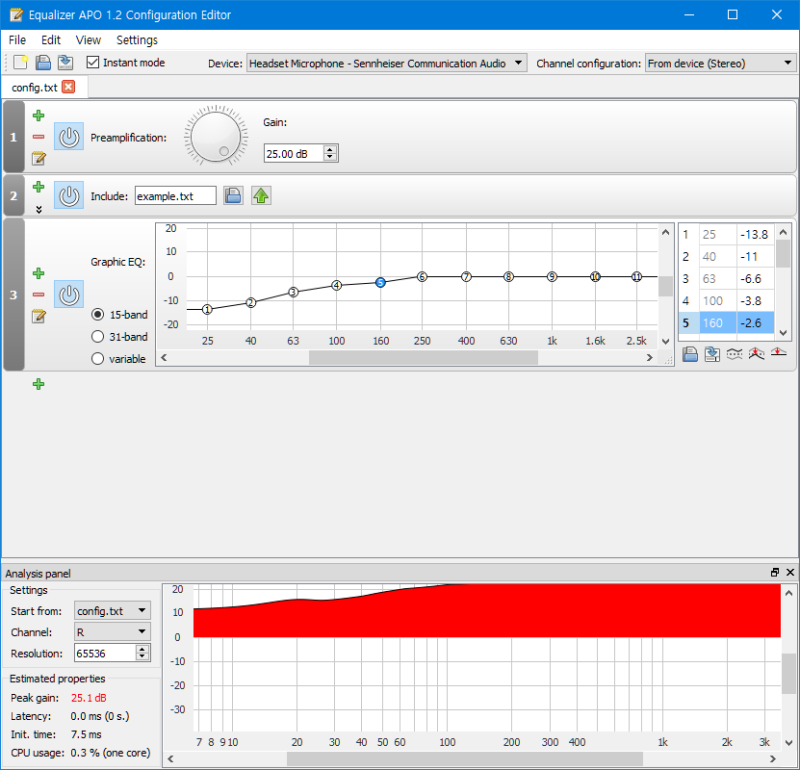Open the Device dropdown list
The image size is (800, 770).
coord(386,63)
